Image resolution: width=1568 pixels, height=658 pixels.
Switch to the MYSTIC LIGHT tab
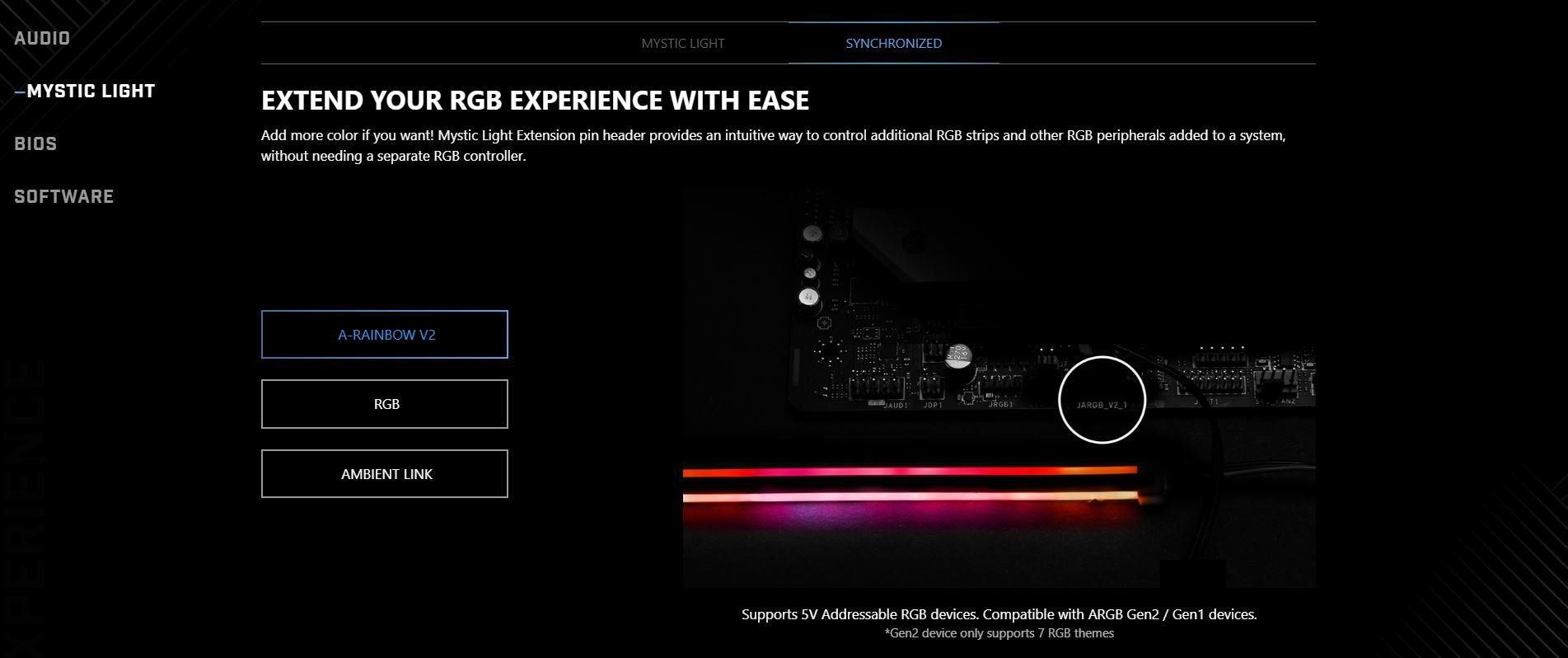[x=683, y=43]
